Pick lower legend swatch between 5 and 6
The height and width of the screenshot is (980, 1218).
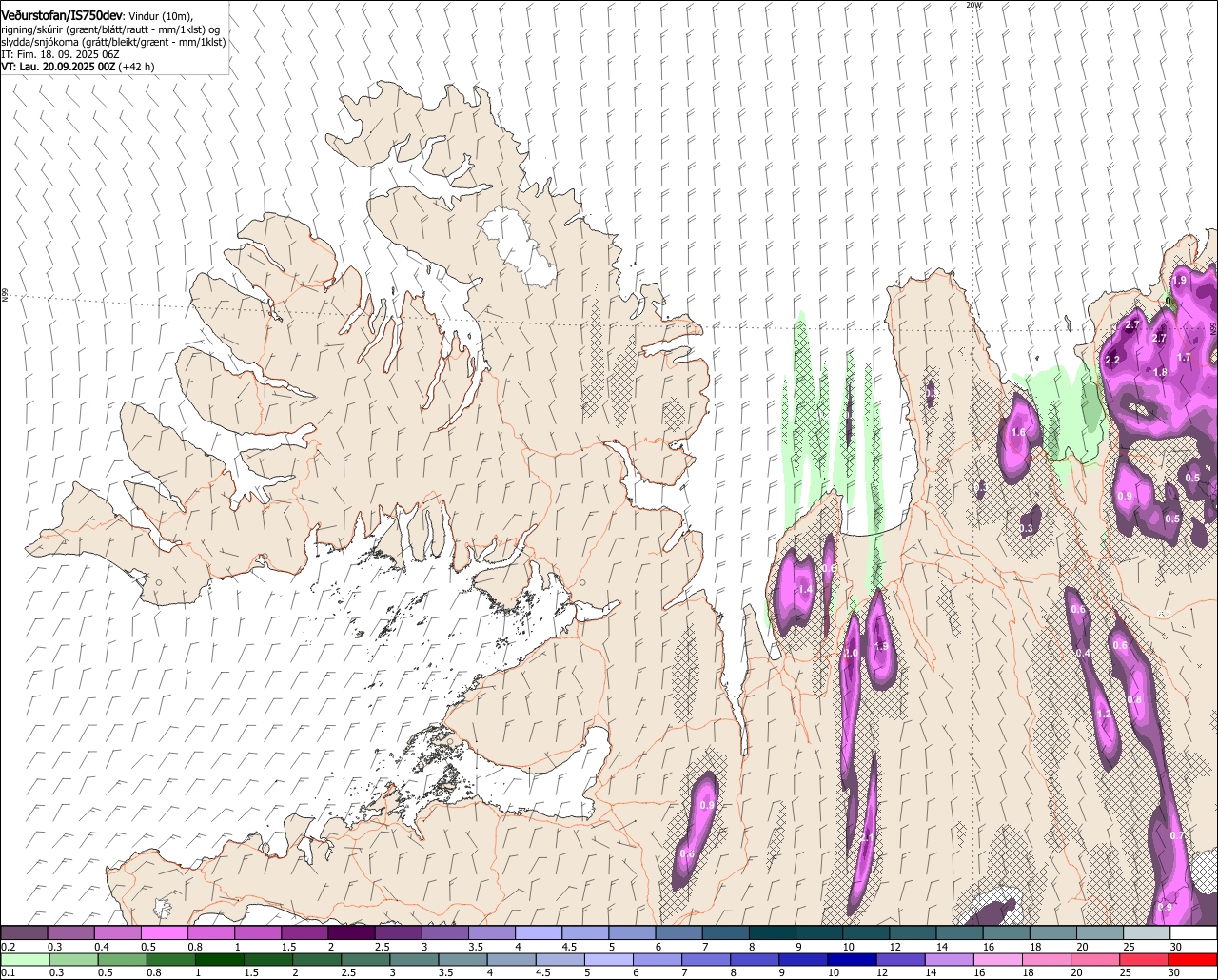tap(610, 960)
